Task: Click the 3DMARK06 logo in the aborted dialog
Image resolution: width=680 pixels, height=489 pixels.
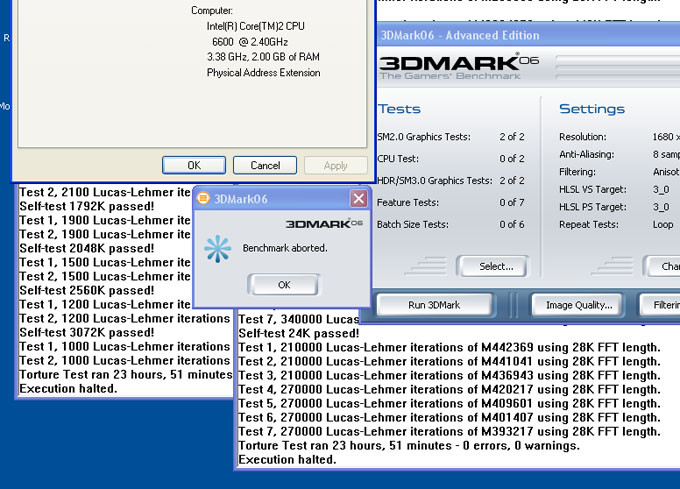Action: (x=324, y=224)
